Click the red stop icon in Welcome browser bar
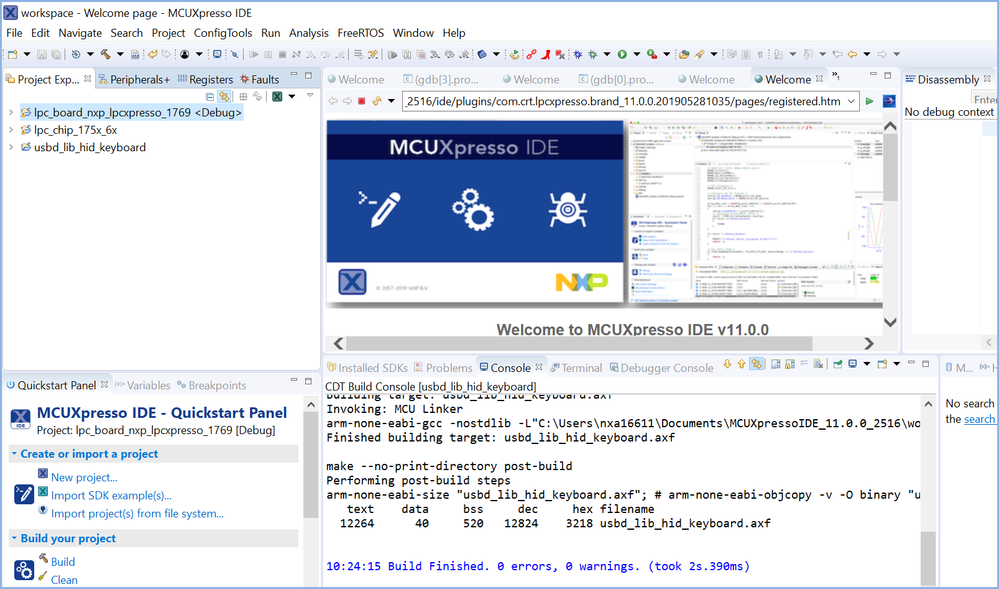Screen dimensions: 999x589 coord(362,101)
